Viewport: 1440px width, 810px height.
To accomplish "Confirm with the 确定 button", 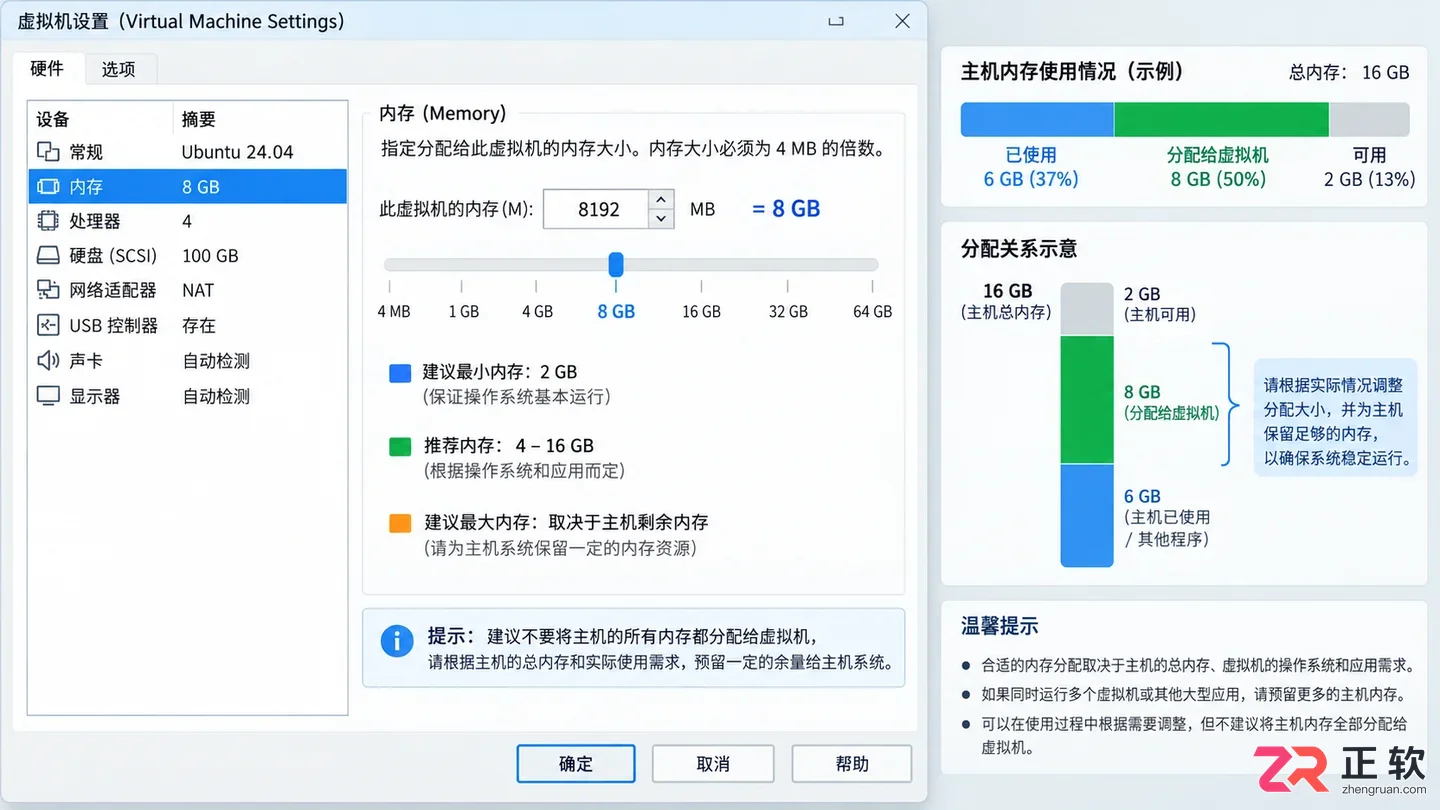I will pos(576,764).
